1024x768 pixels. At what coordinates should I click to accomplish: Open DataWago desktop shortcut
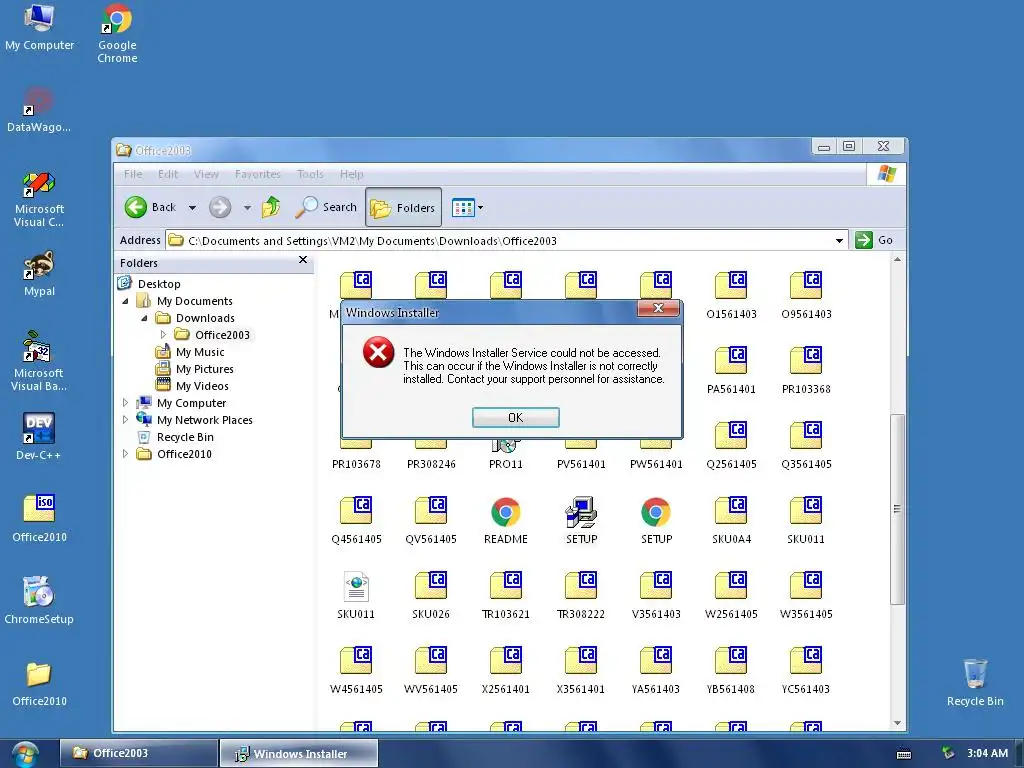point(39,110)
